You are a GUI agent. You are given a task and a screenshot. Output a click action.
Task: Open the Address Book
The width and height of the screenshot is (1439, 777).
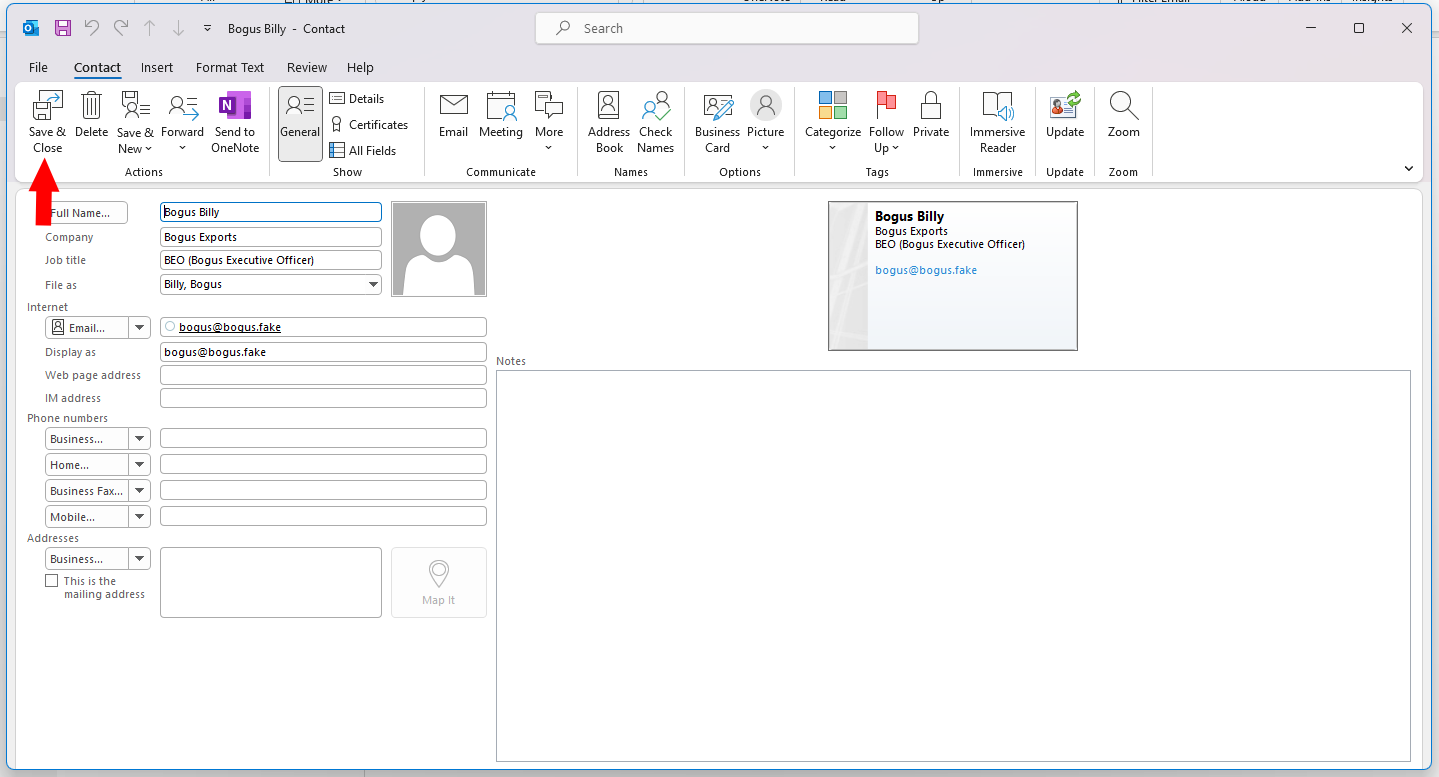(x=608, y=106)
